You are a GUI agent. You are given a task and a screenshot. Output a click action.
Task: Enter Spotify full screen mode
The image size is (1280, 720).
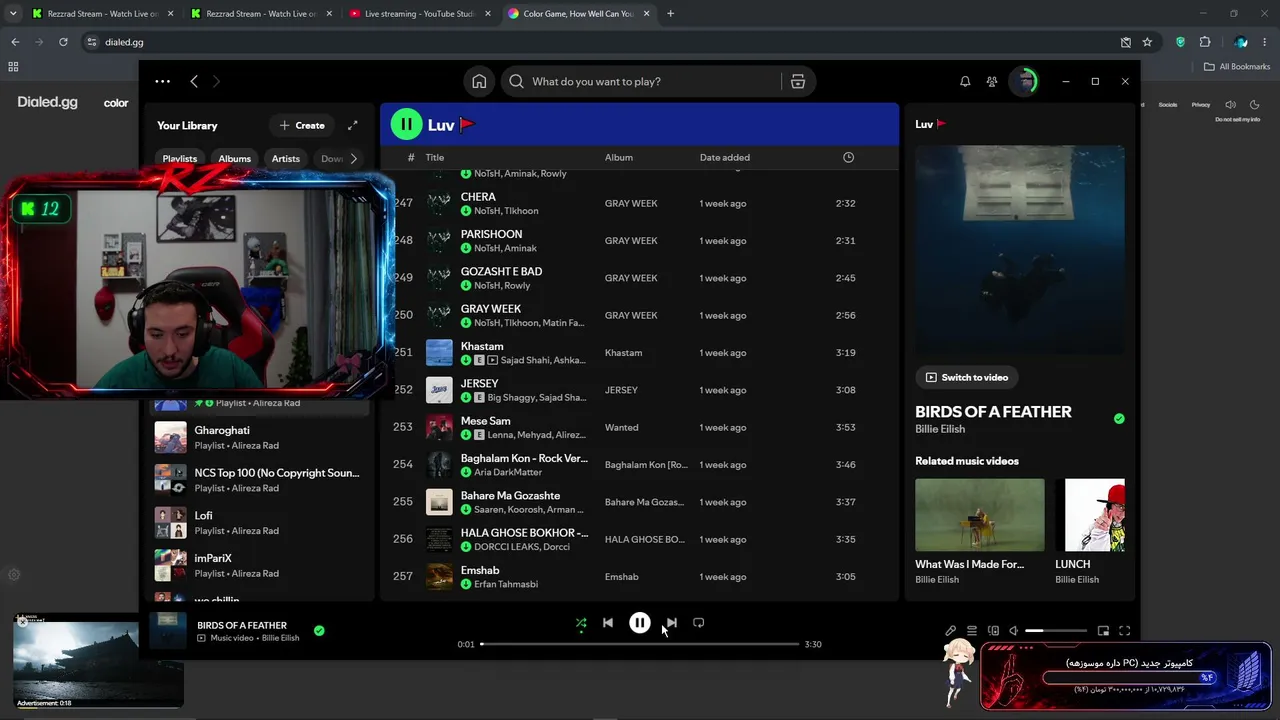point(1124,631)
